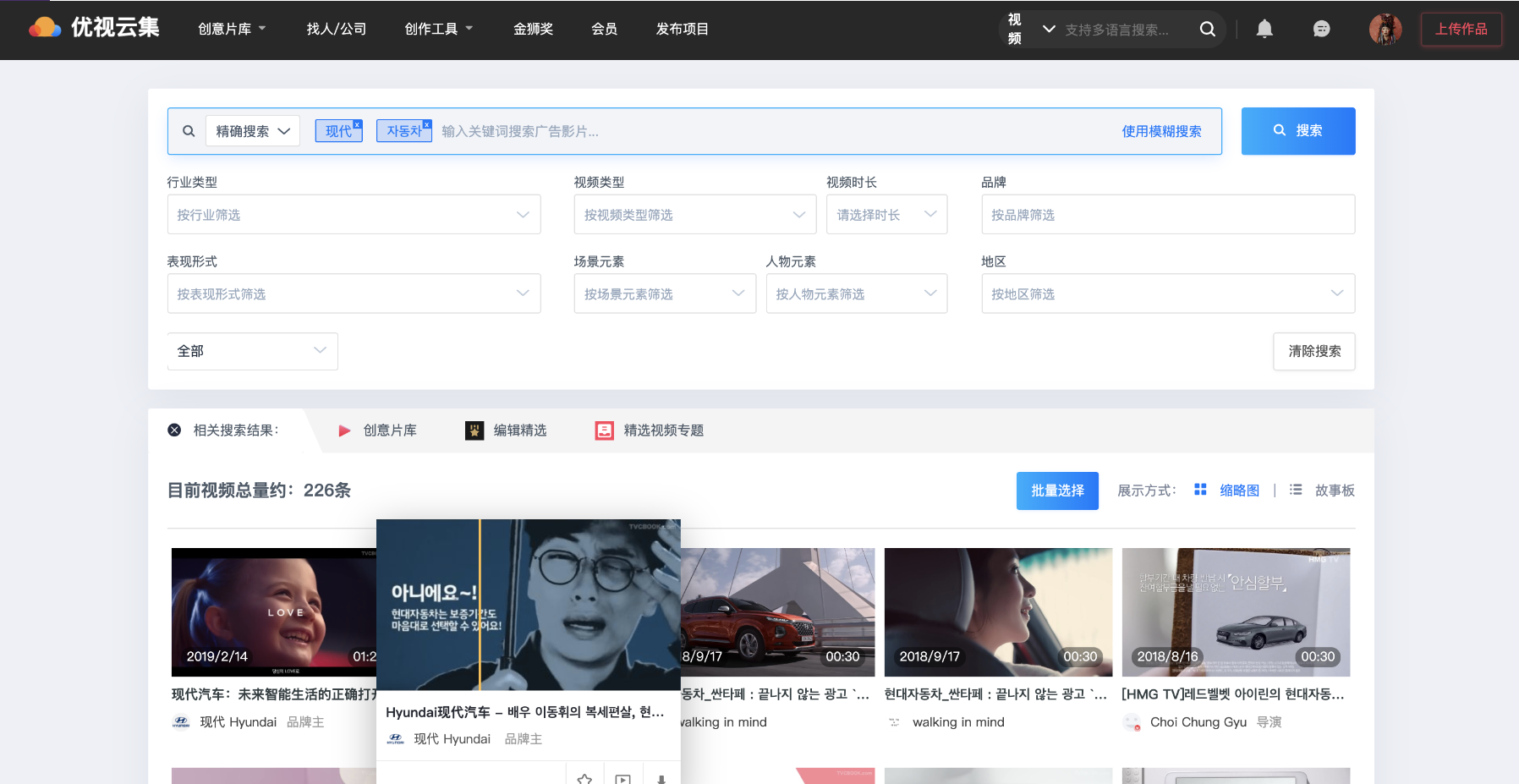Open the user avatar profile

[x=1385, y=29]
